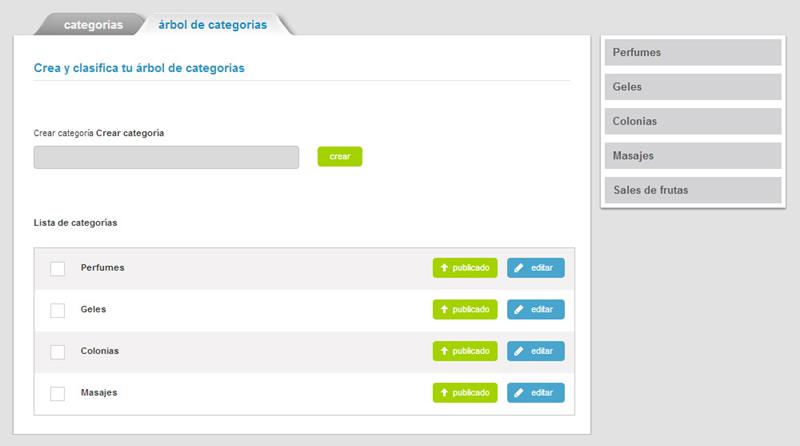The height and width of the screenshot is (446, 800).
Task: Choose Sales de frutas in side panel
Action: pos(692,190)
